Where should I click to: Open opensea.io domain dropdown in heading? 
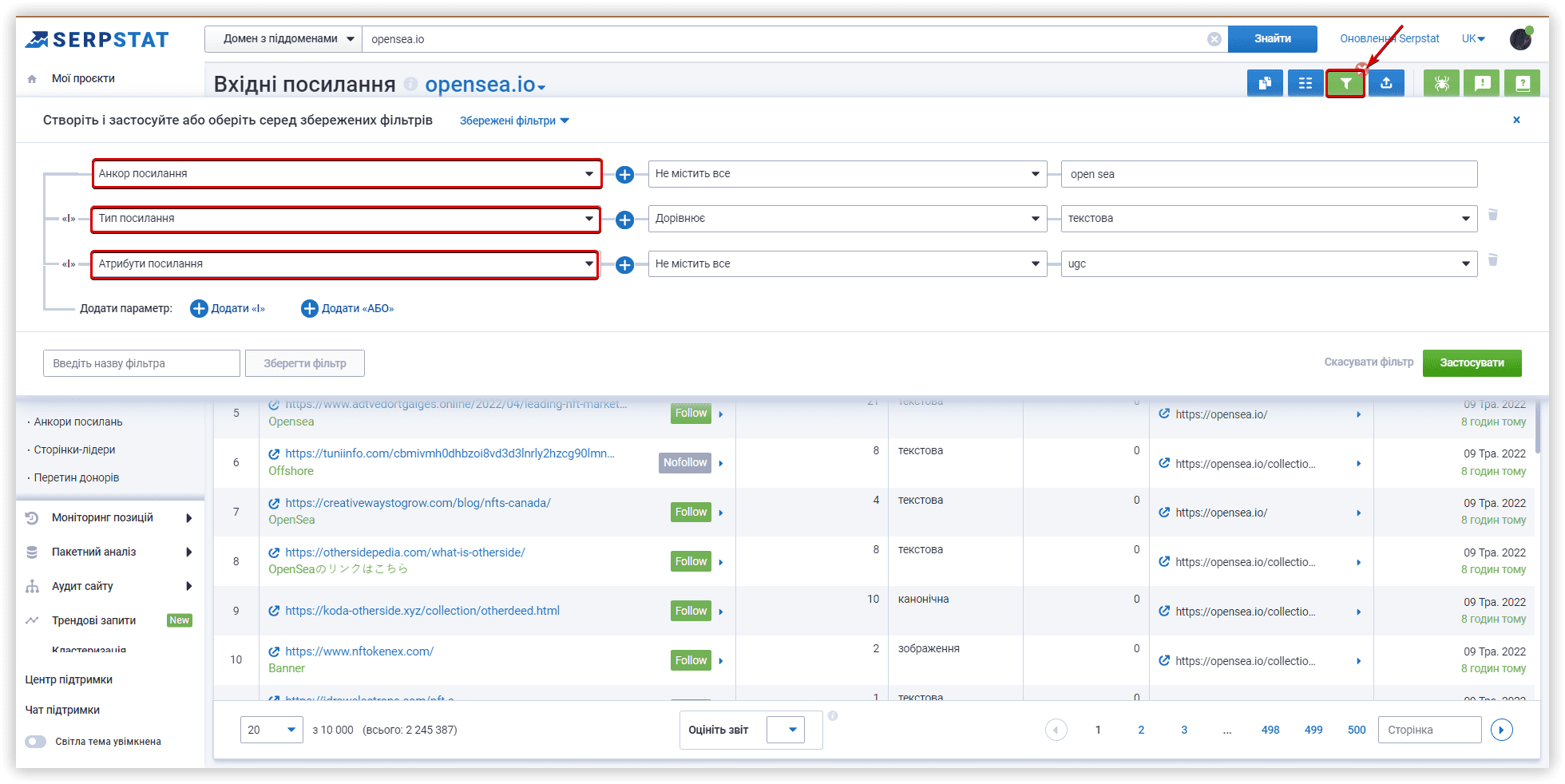coord(485,84)
